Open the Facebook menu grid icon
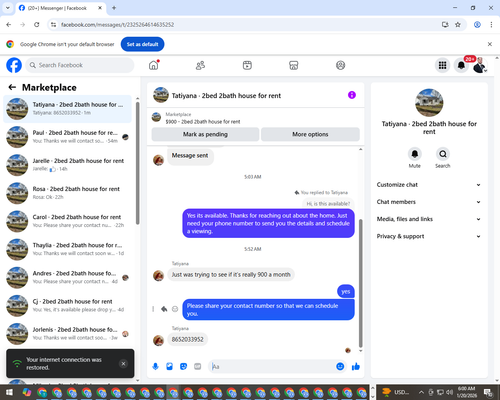This screenshot has width=500, height=400. (442, 65)
